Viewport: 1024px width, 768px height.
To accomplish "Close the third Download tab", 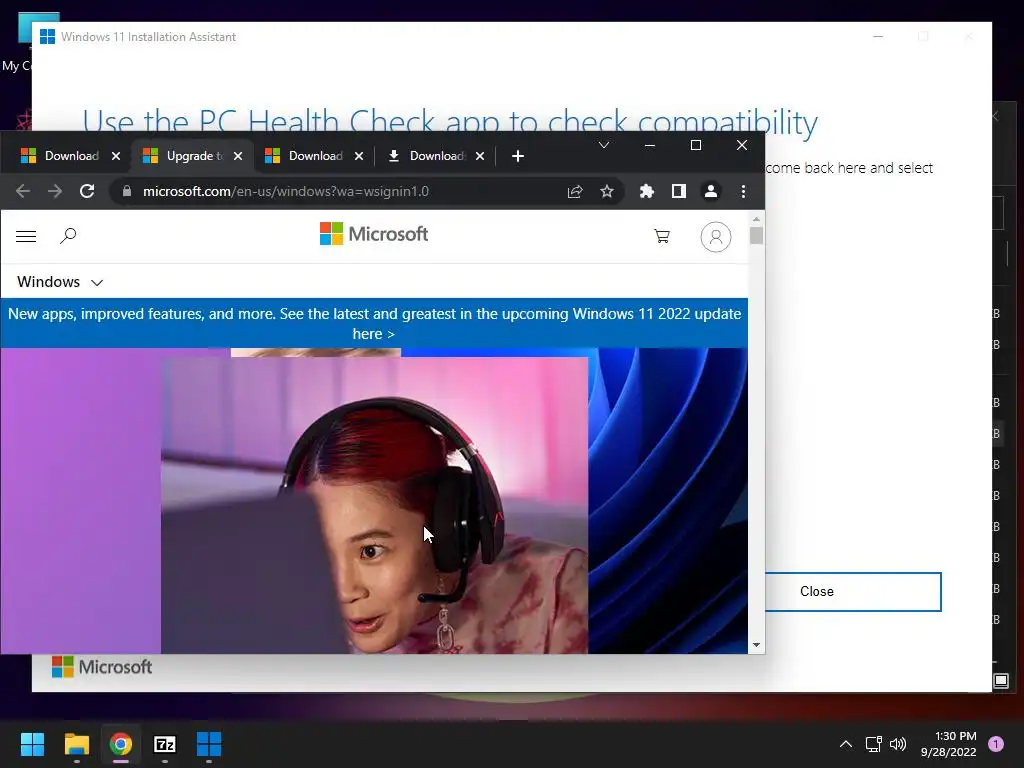I will click(359, 156).
